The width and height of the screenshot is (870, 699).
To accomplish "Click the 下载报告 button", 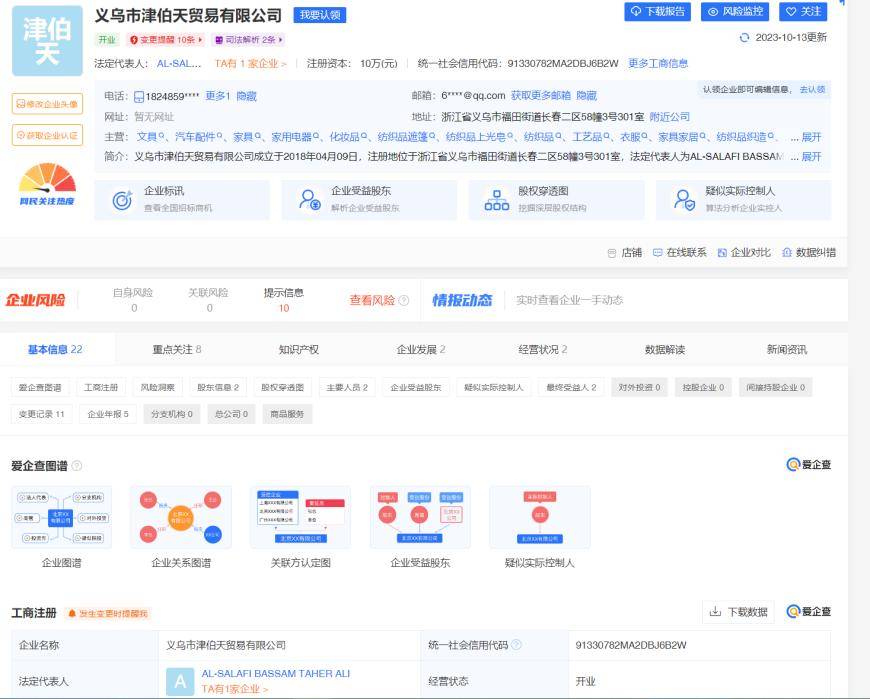I will (x=657, y=12).
